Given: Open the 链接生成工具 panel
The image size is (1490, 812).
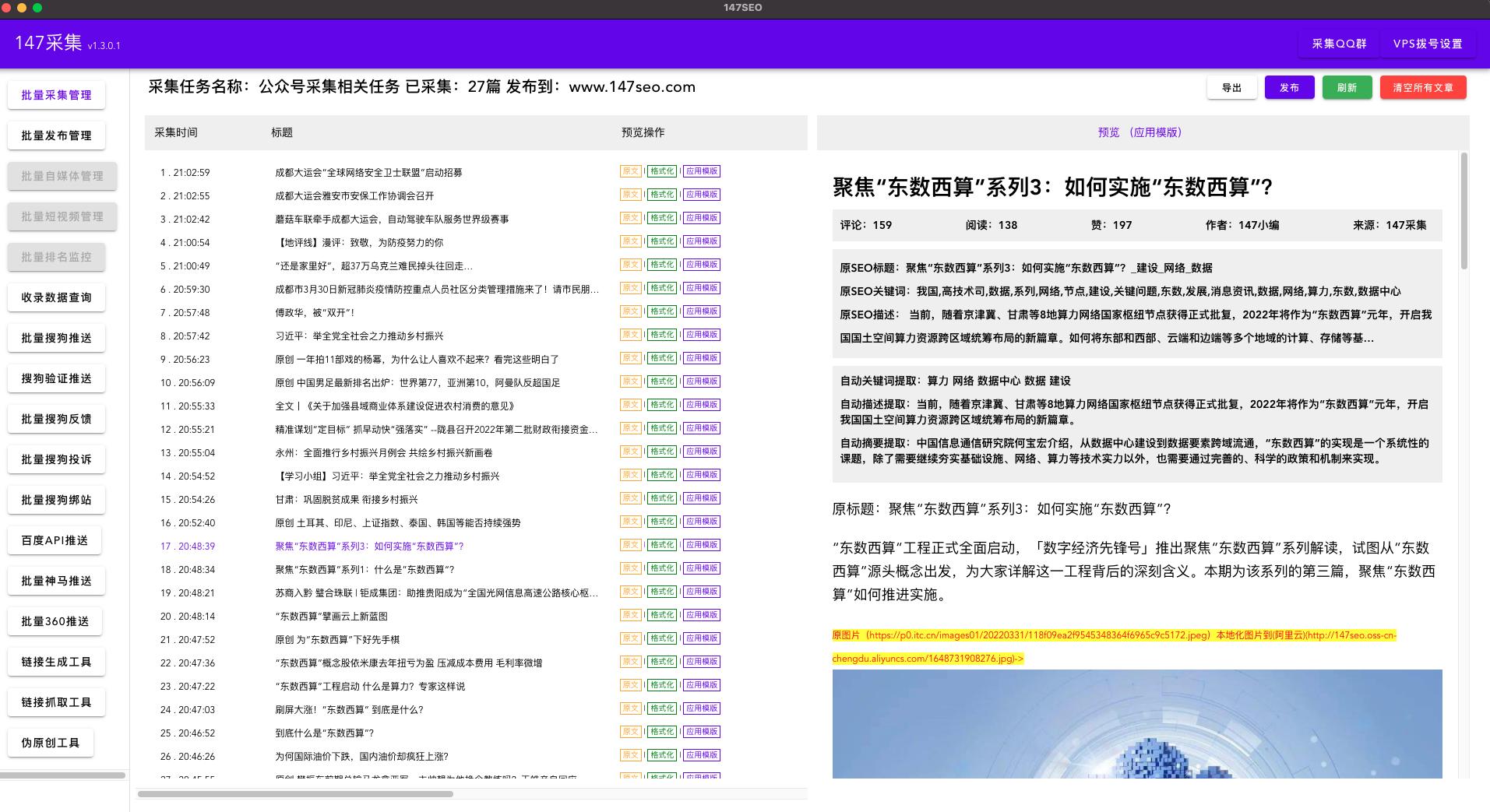Looking at the screenshot, I should pyautogui.click(x=56, y=661).
